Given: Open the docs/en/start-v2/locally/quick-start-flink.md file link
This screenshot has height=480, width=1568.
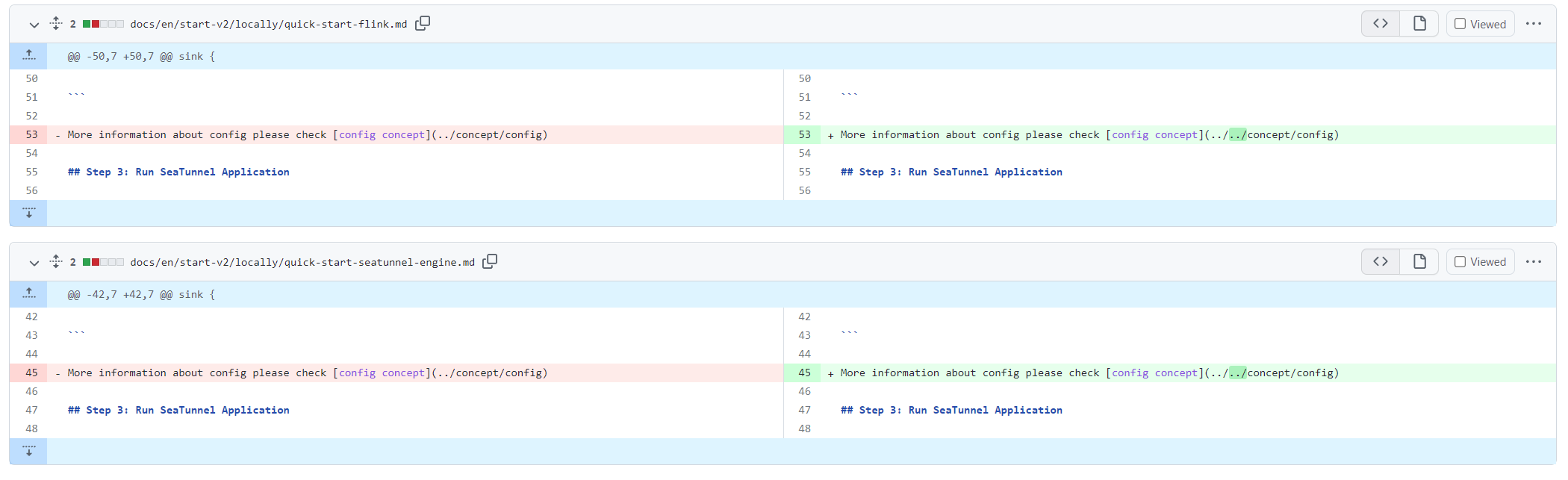Looking at the screenshot, I should tap(269, 24).
